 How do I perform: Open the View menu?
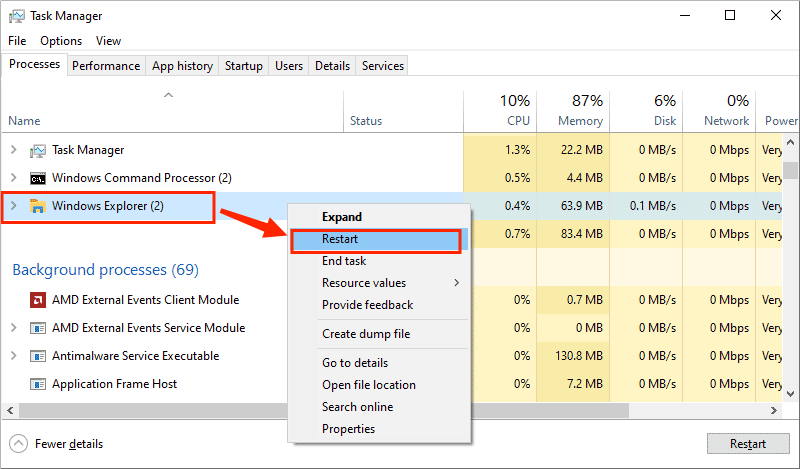(x=109, y=41)
